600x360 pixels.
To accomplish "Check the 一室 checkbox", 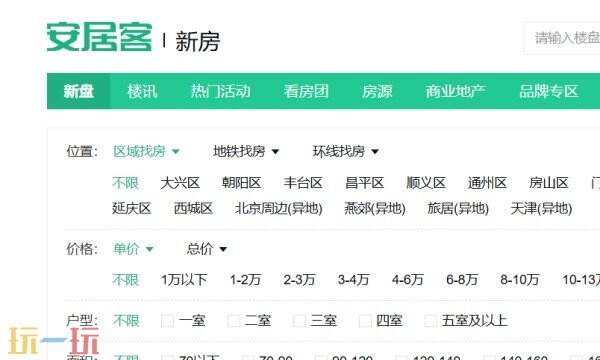I will [x=167, y=321].
